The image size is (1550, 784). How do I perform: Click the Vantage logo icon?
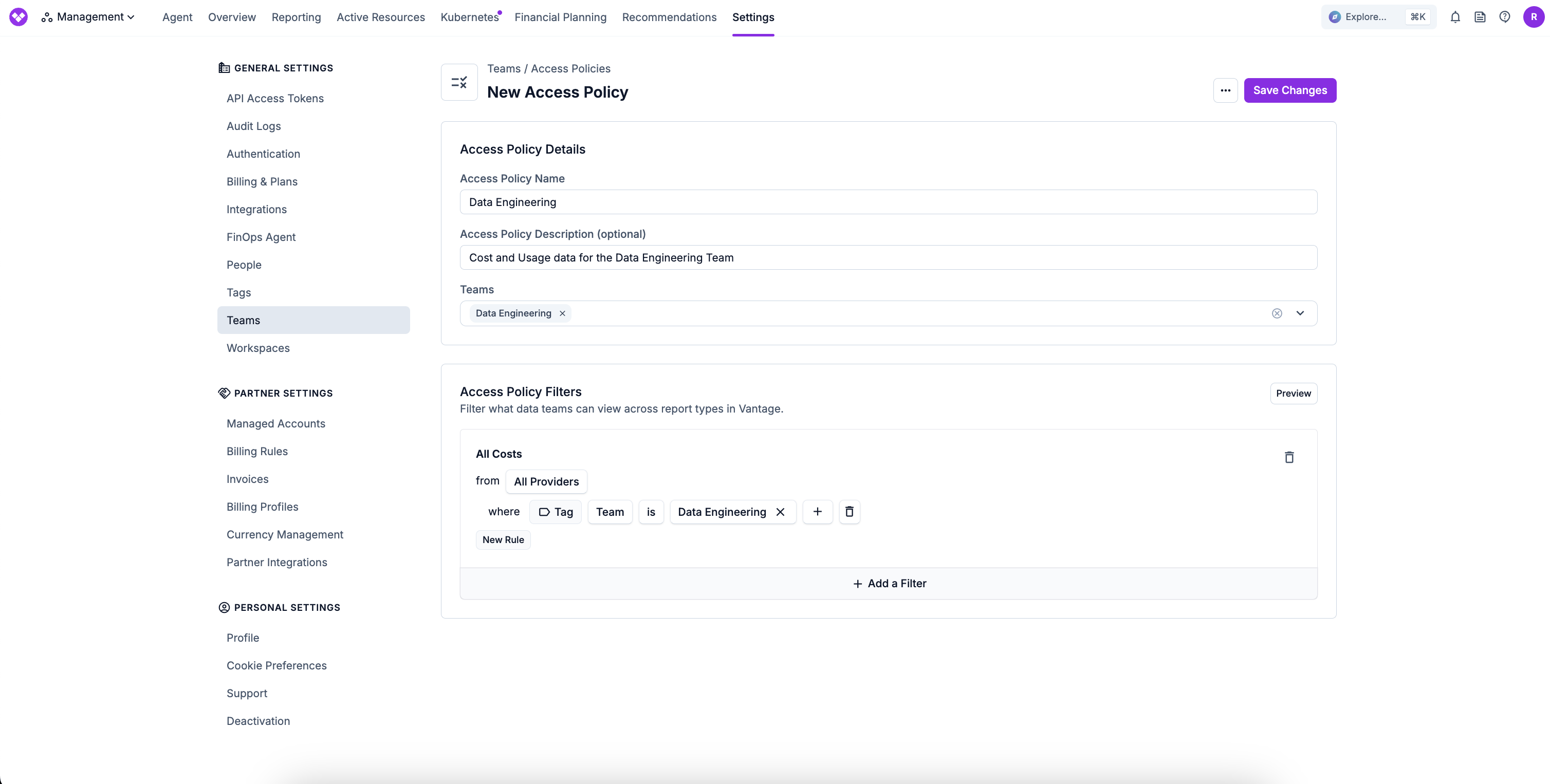19,17
